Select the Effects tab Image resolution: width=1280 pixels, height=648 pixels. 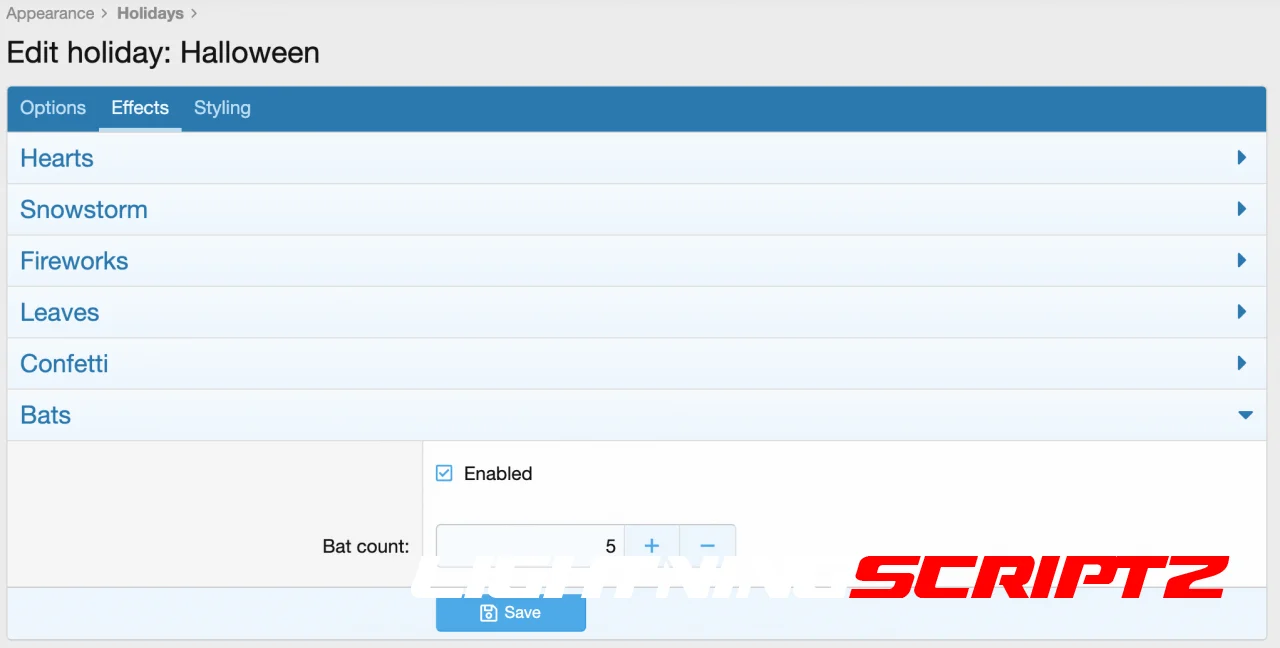point(140,108)
